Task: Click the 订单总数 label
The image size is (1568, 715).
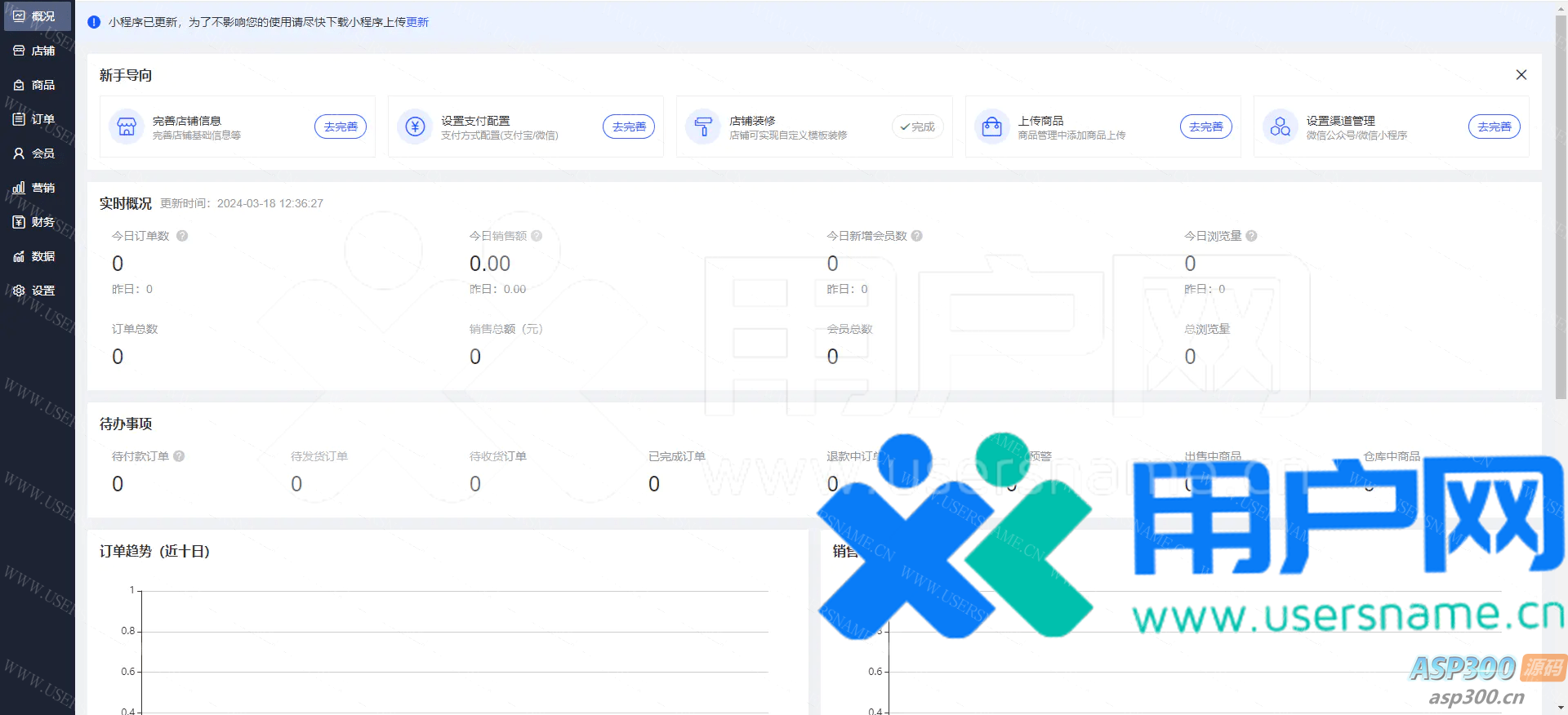Action: click(135, 329)
